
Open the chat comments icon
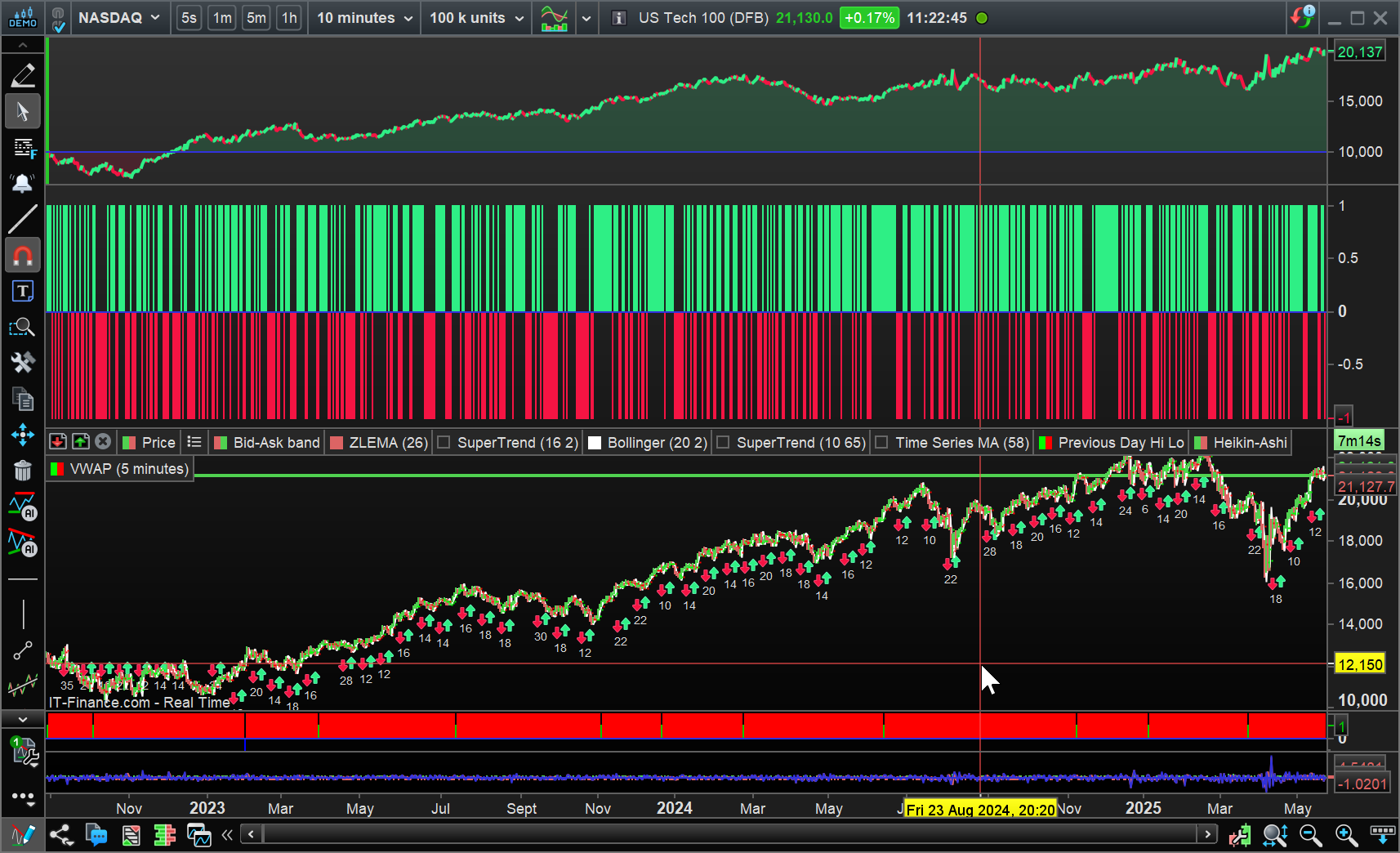point(96,835)
